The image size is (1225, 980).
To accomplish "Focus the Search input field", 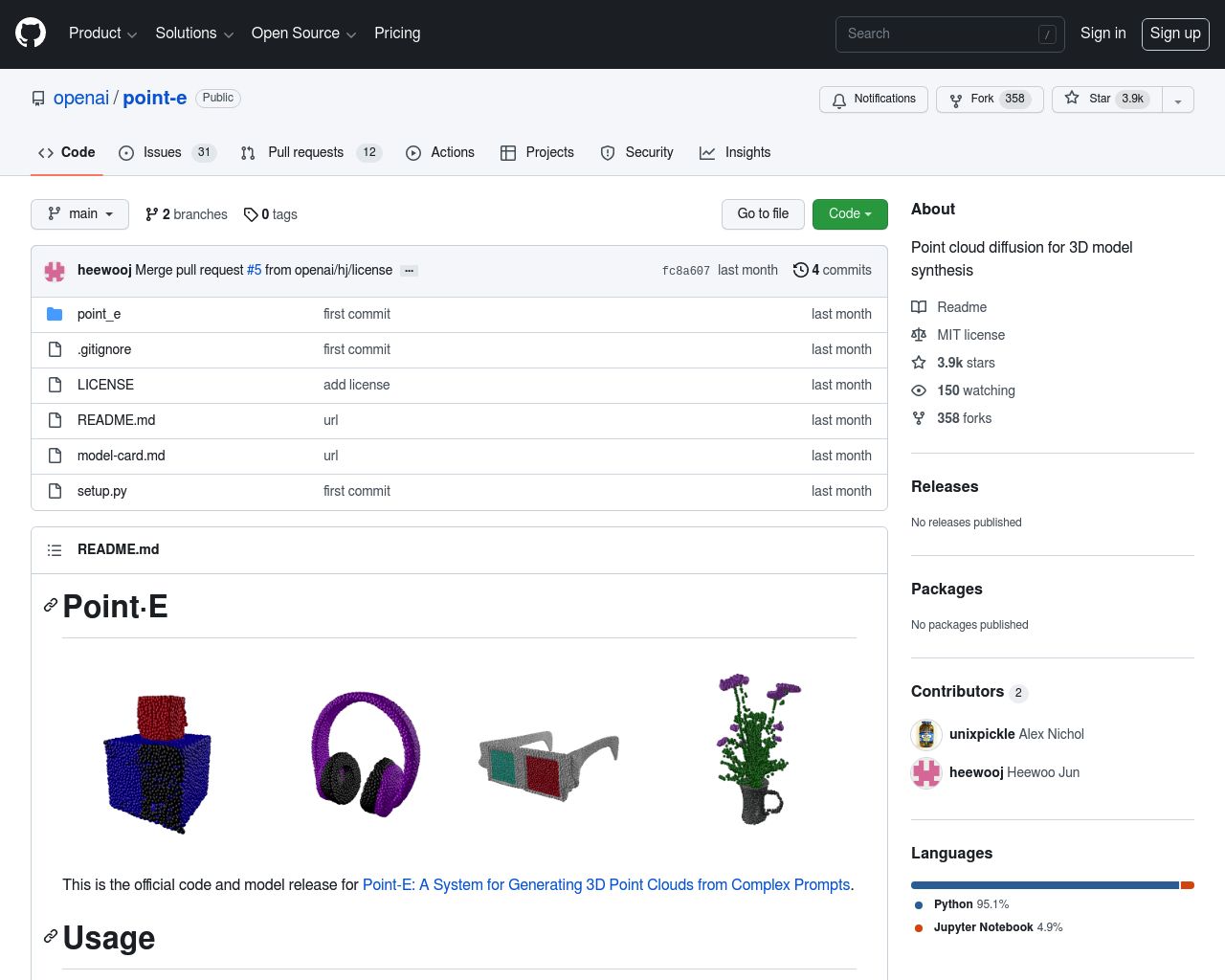I will pyautogui.click(x=949, y=34).
